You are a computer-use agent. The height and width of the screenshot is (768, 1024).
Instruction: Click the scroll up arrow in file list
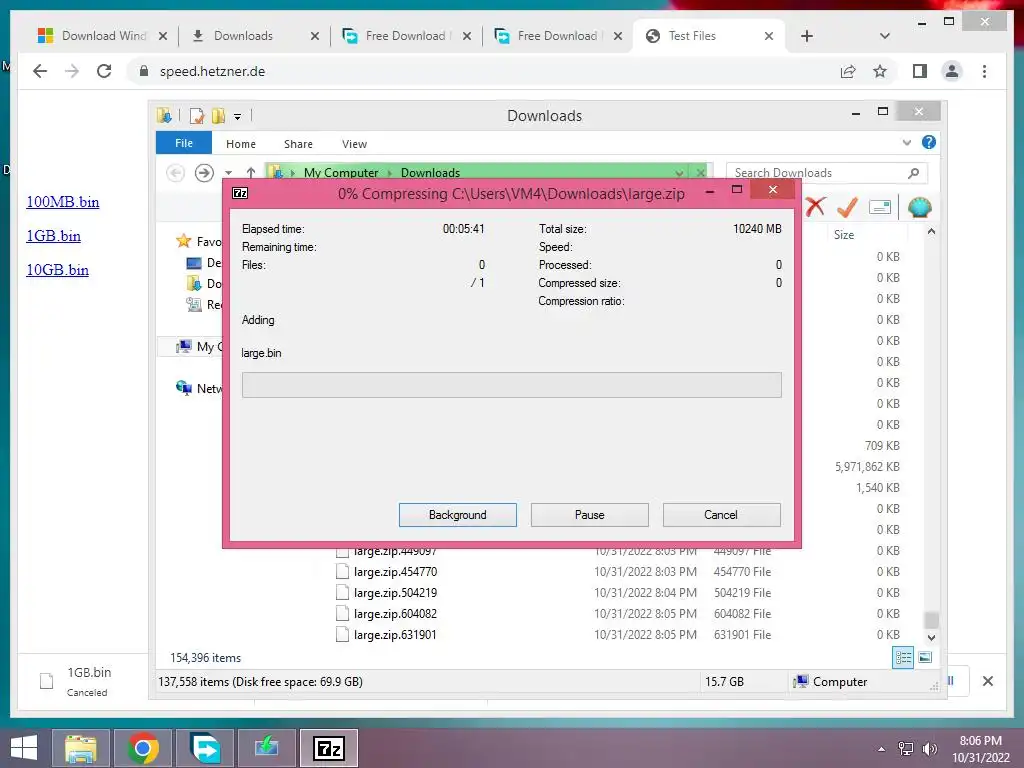pyautogui.click(x=931, y=232)
